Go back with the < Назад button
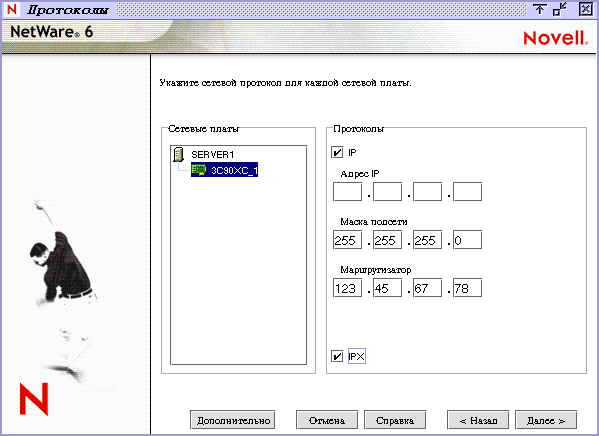The image size is (599, 436). 478,420
